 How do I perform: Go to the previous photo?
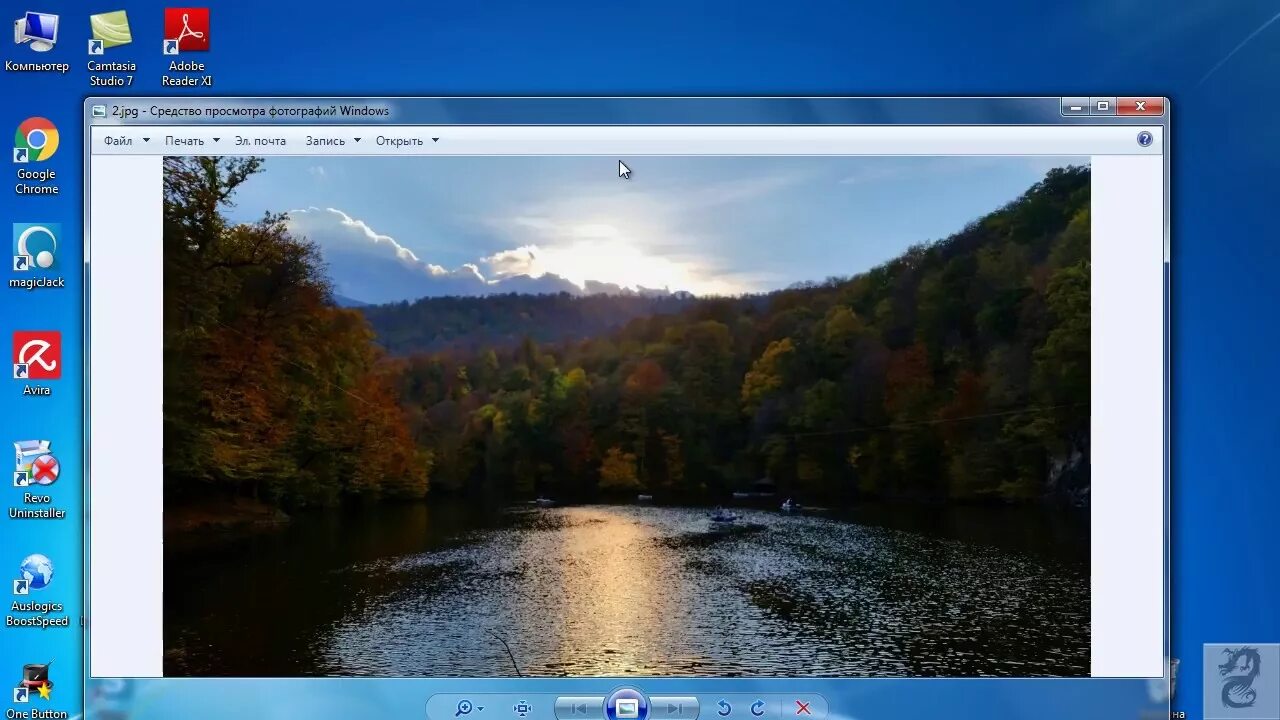coord(579,708)
